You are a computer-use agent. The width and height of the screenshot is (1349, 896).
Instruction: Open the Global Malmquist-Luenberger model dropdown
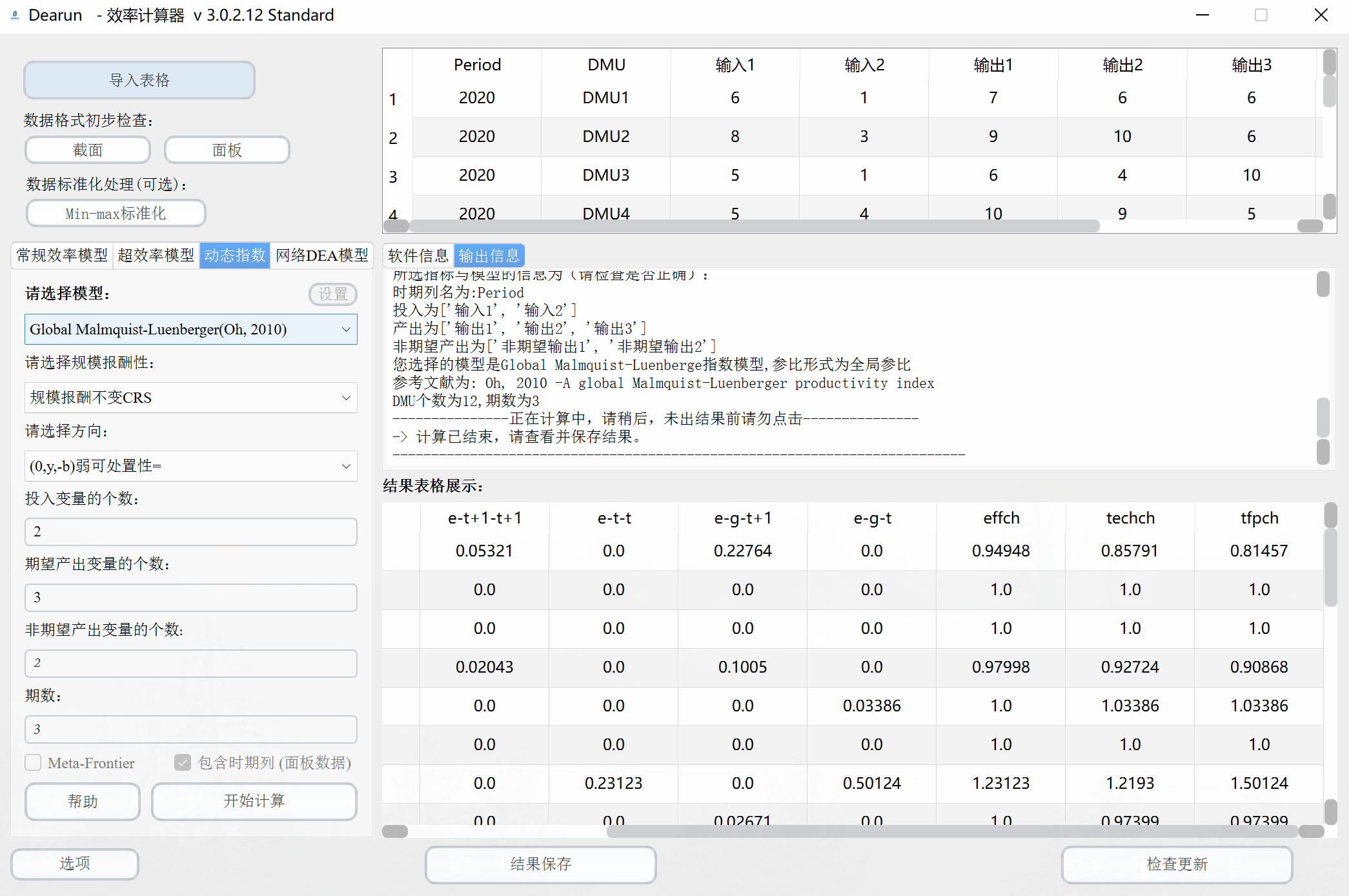[x=190, y=329]
